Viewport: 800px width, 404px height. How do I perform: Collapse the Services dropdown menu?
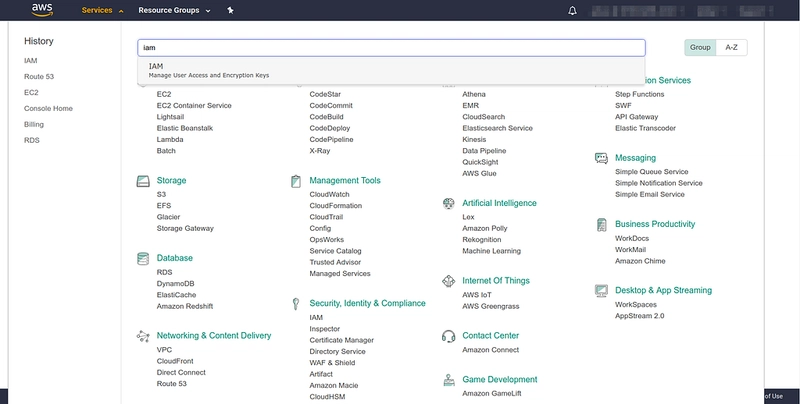coord(103,11)
